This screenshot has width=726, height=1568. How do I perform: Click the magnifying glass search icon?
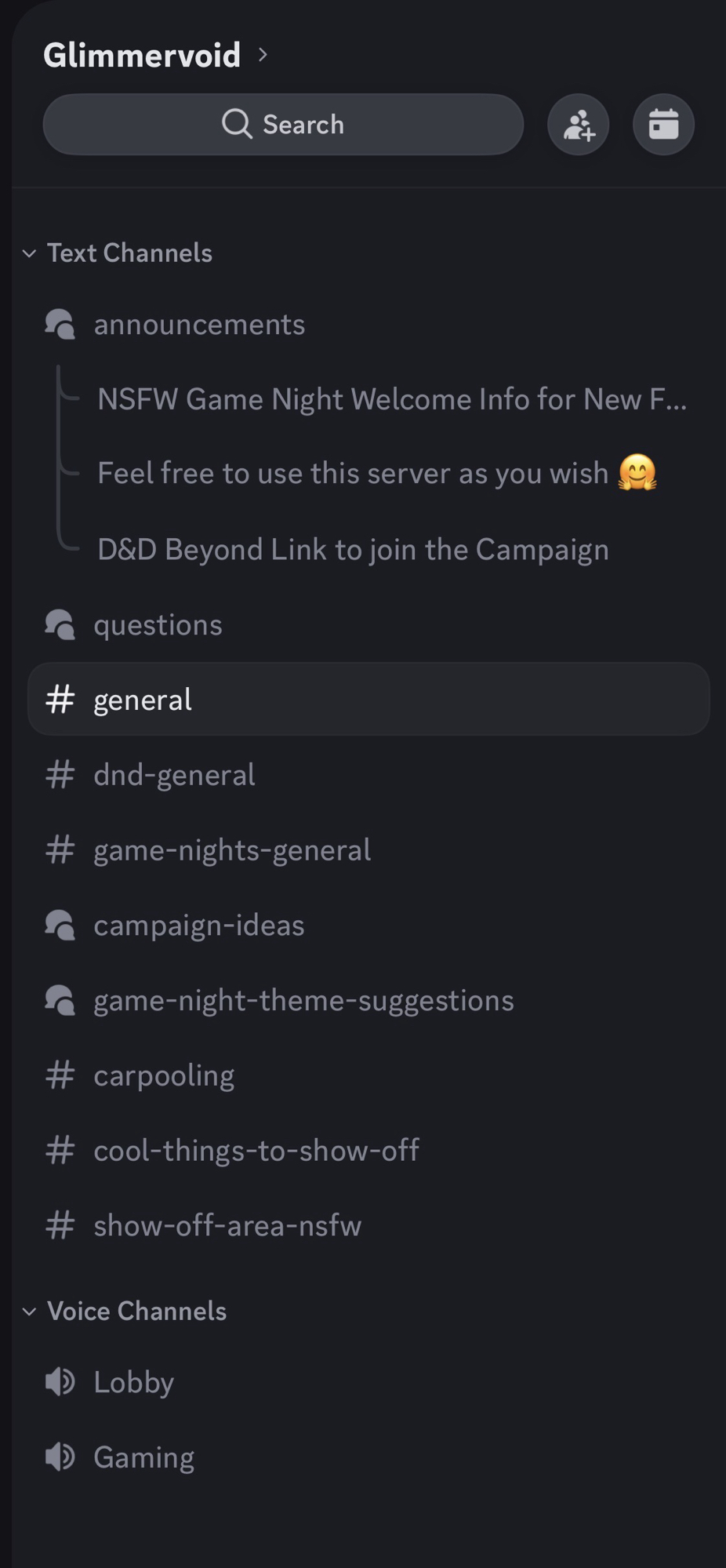click(237, 124)
